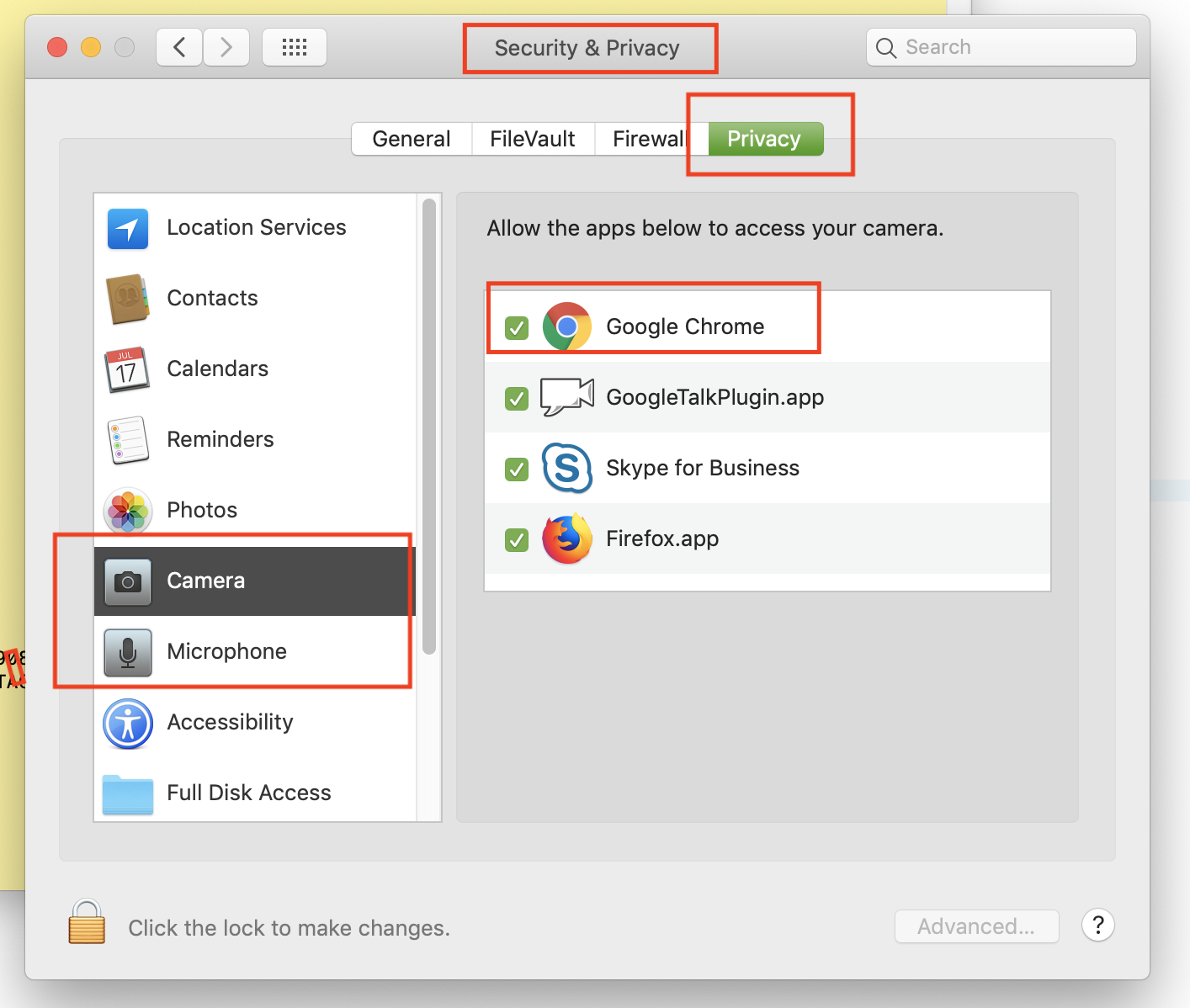This screenshot has height=1008, width=1190.
Task: Show all preferences grid button
Action: click(295, 47)
